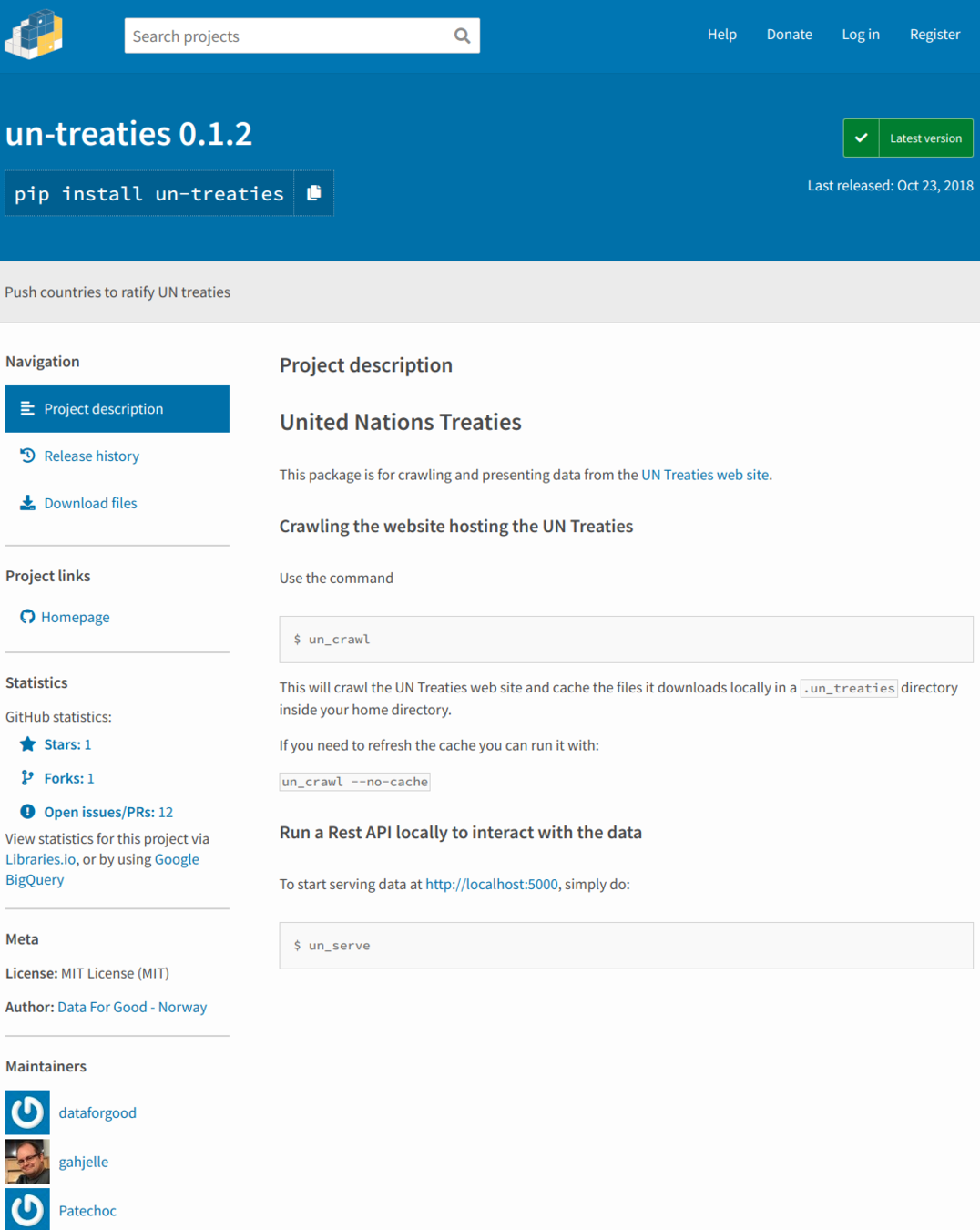Click the un-treaties 0.1.2 heading
980x1230 pixels.
point(129,134)
